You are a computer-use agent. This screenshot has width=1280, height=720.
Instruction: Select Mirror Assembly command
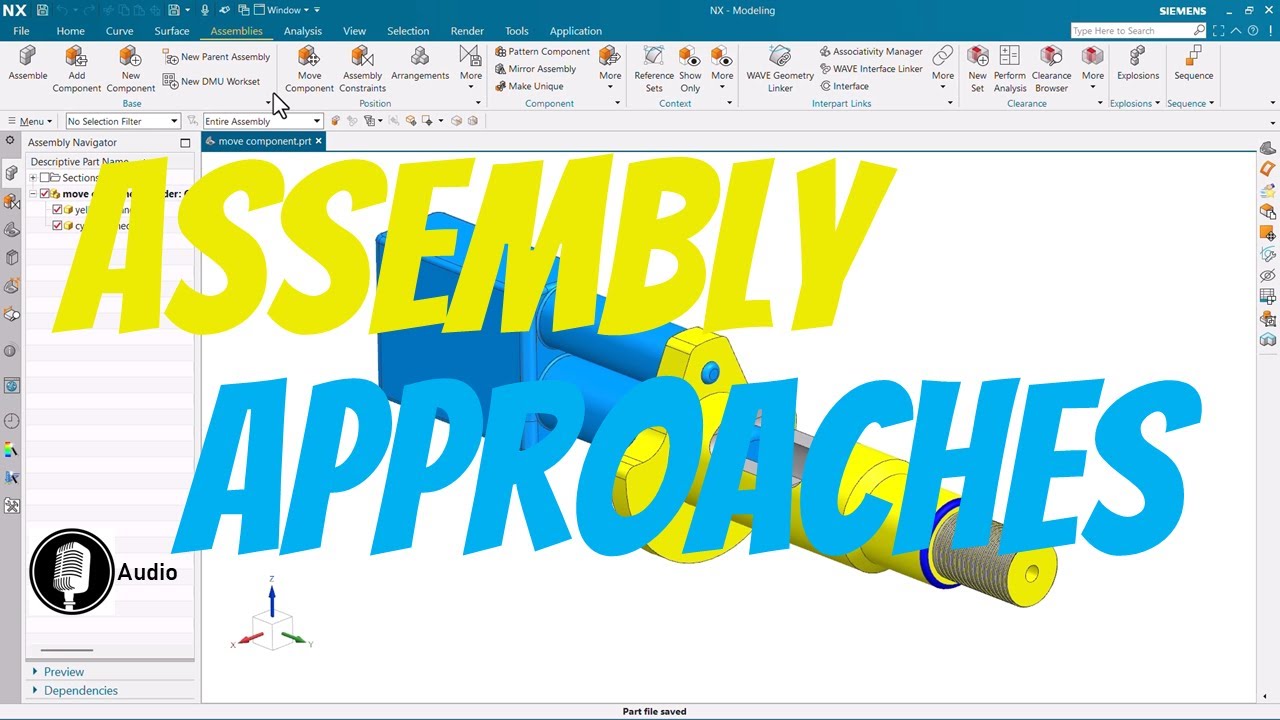point(536,69)
